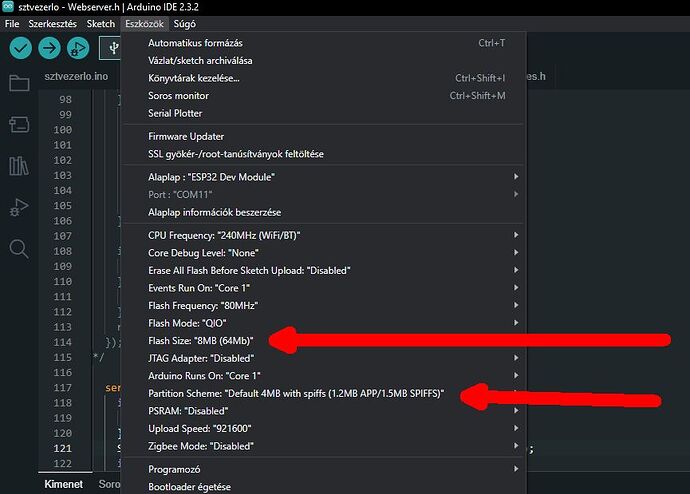Select Bootloader égetése
This screenshot has width=690, height=494.
323,487
